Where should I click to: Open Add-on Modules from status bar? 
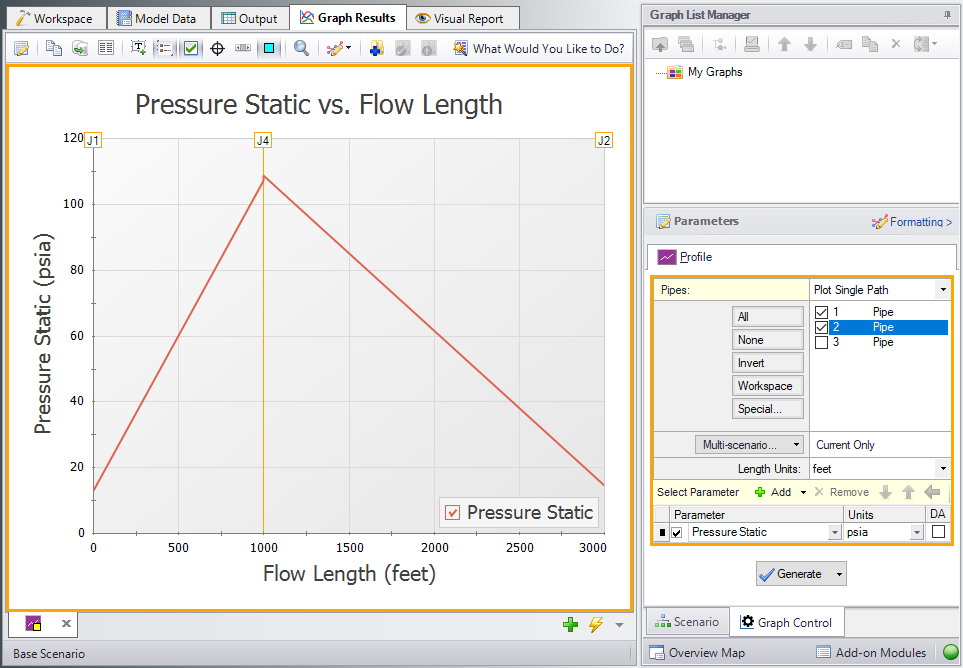[x=870, y=653]
